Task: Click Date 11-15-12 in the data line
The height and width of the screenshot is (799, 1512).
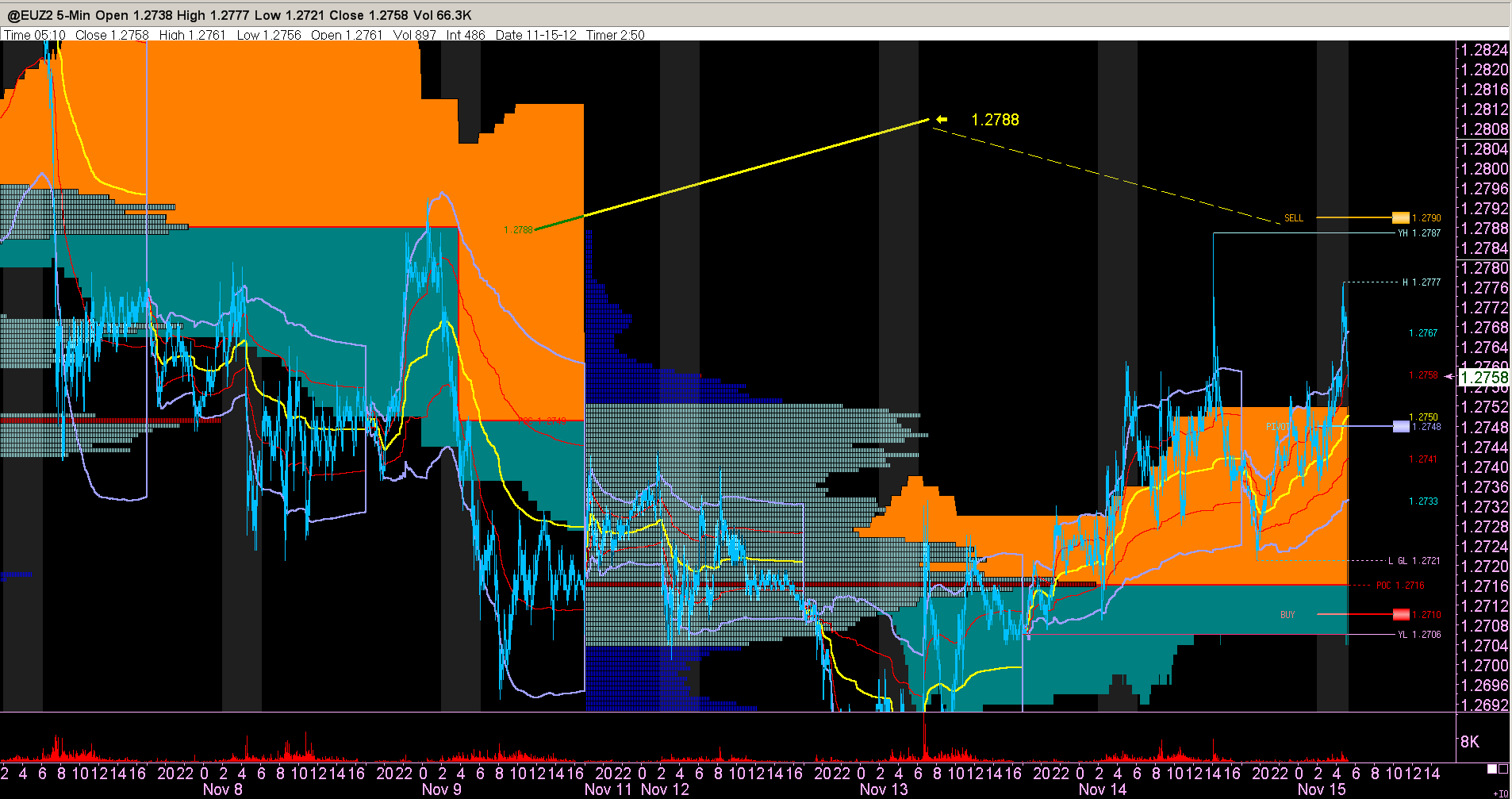Action: click(536, 35)
